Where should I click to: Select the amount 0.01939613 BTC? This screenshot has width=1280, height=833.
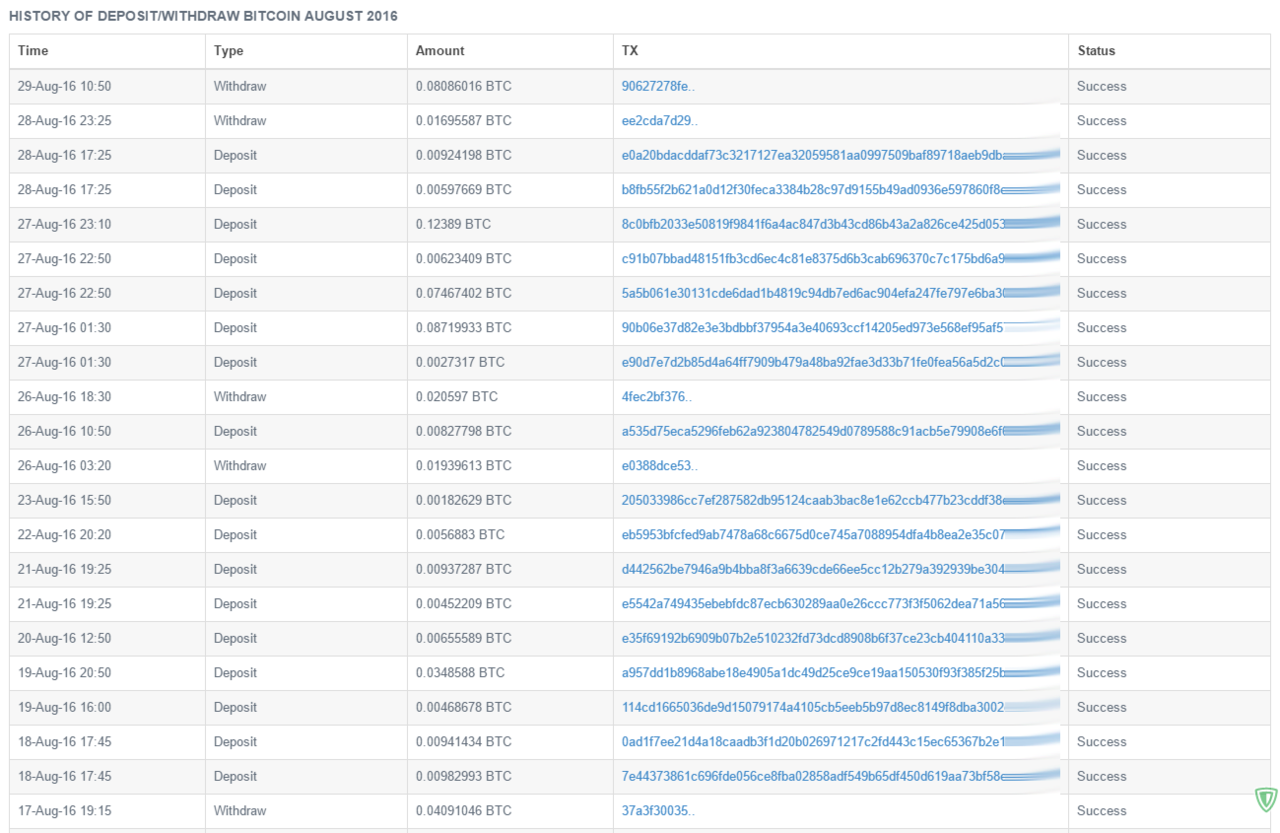[x=463, y=466]
